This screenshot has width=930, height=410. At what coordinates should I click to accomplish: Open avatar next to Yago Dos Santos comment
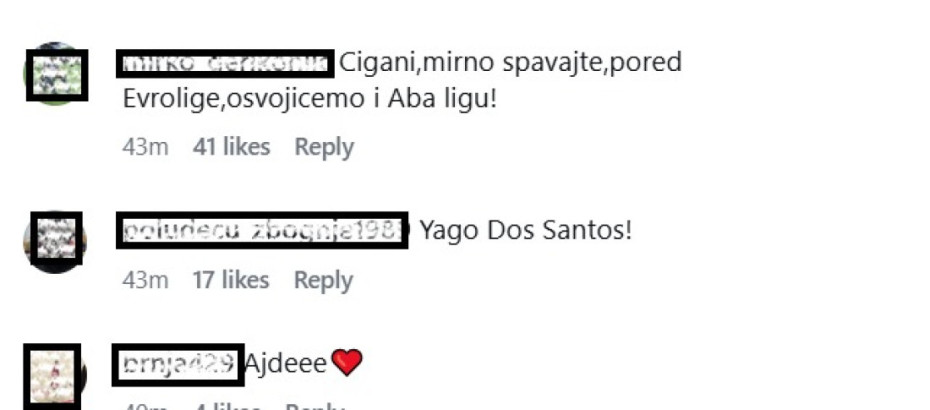click(x=55, y=241)
